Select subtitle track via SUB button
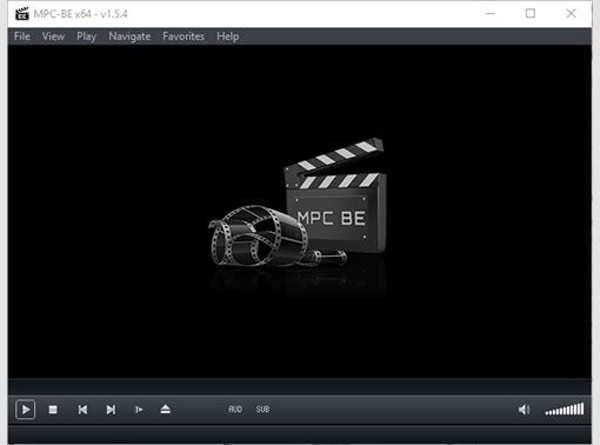 click(263, 409)
